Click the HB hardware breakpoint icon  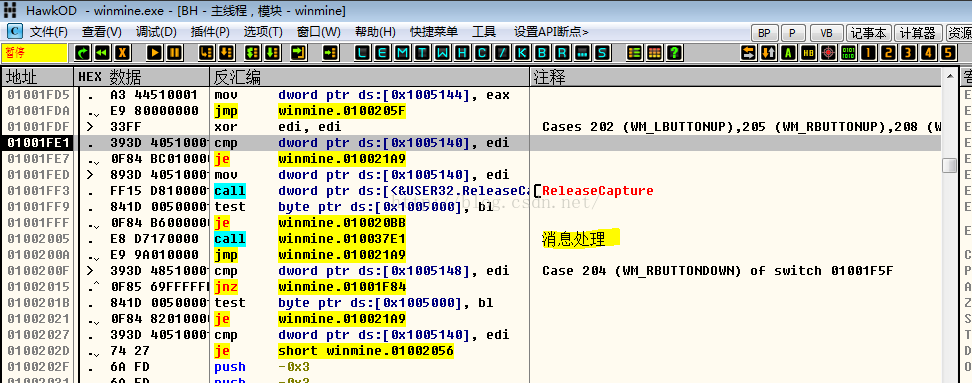[808, 53]
